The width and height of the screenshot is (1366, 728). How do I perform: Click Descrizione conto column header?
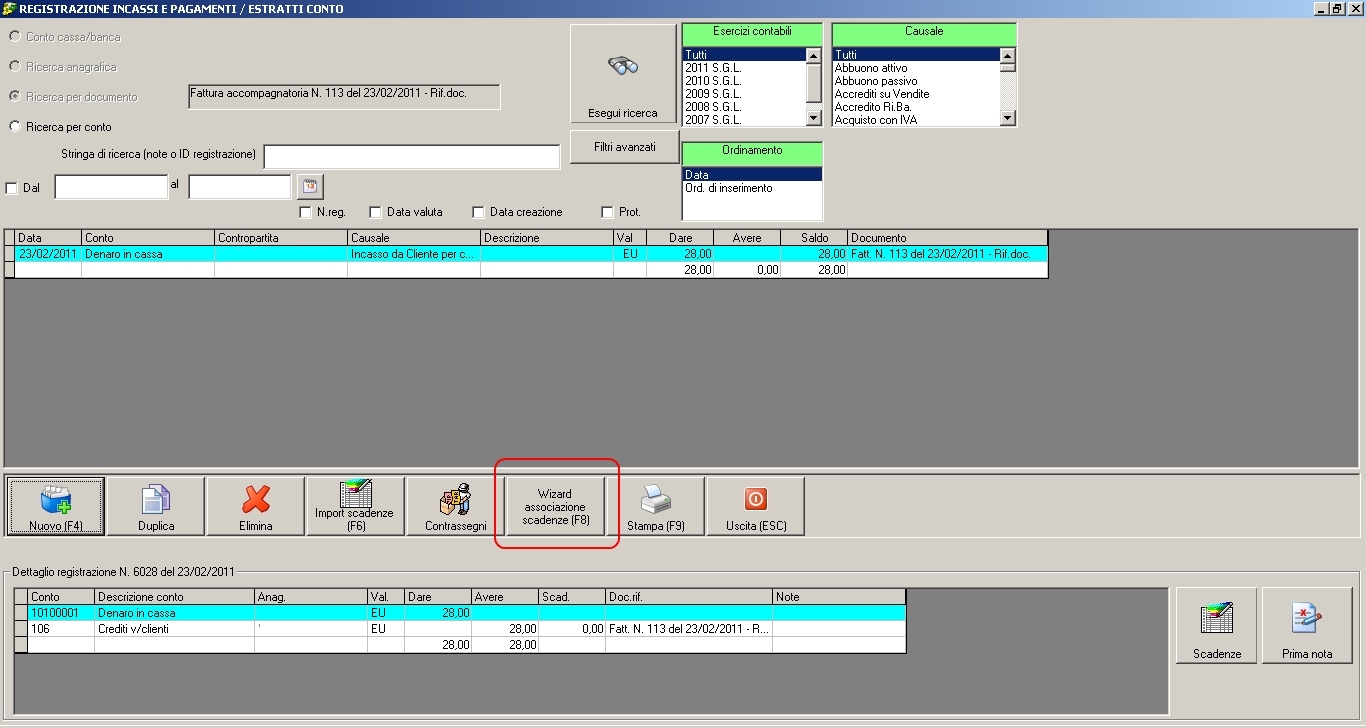point(174,597)
